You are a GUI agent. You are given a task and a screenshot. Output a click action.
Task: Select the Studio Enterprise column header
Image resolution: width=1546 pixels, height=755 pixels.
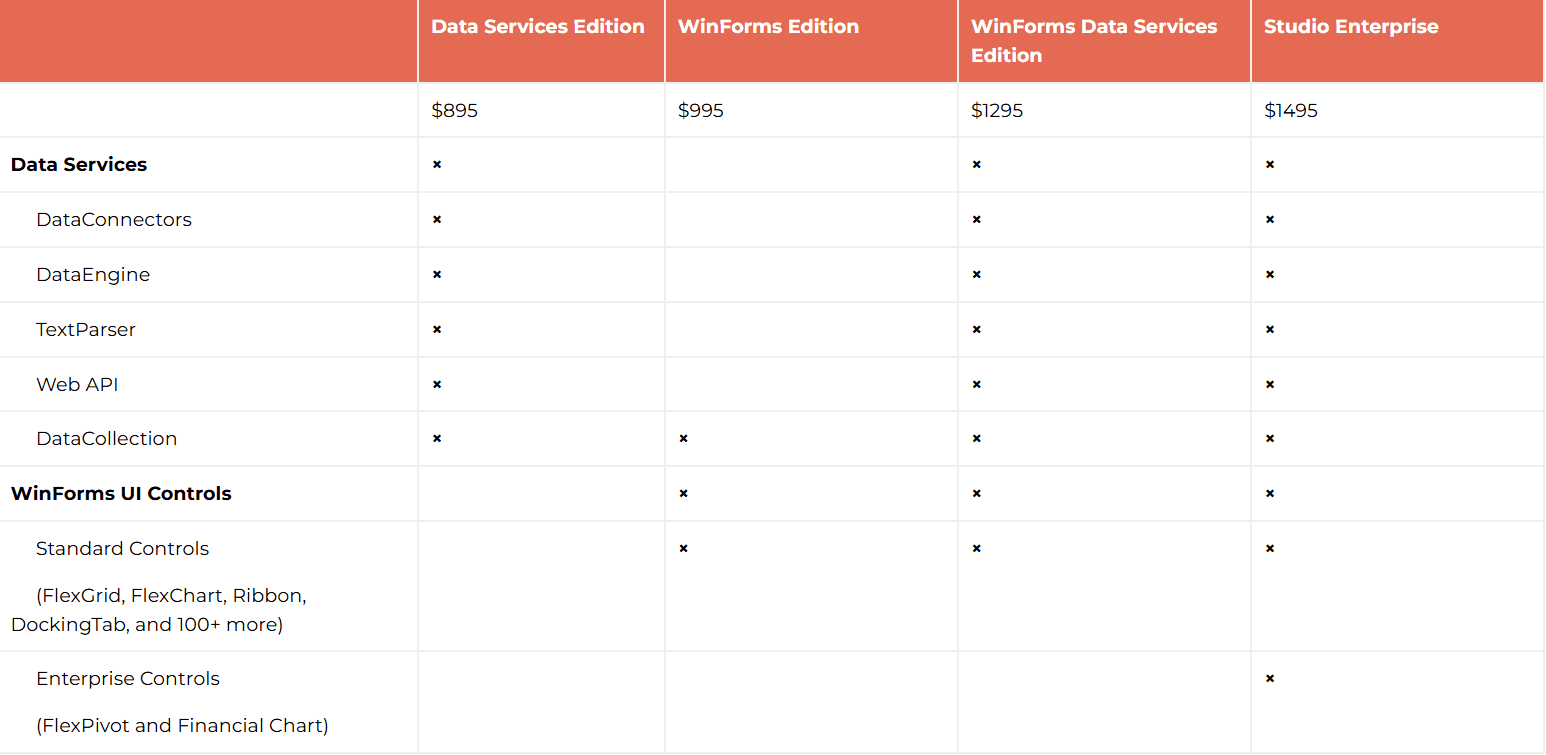[x=1351, y=27]
